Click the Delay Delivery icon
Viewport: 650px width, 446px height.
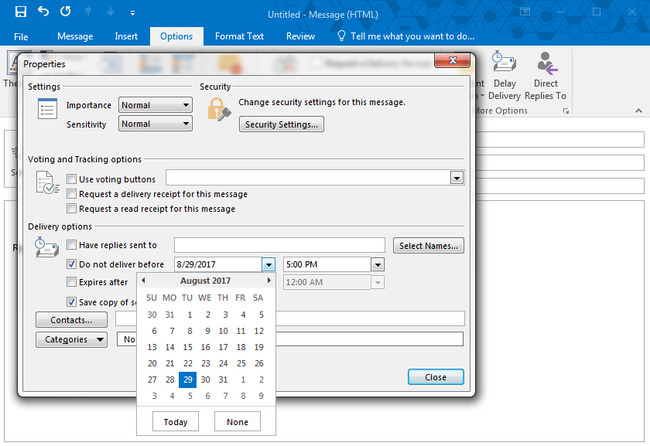tap(504, 62)
